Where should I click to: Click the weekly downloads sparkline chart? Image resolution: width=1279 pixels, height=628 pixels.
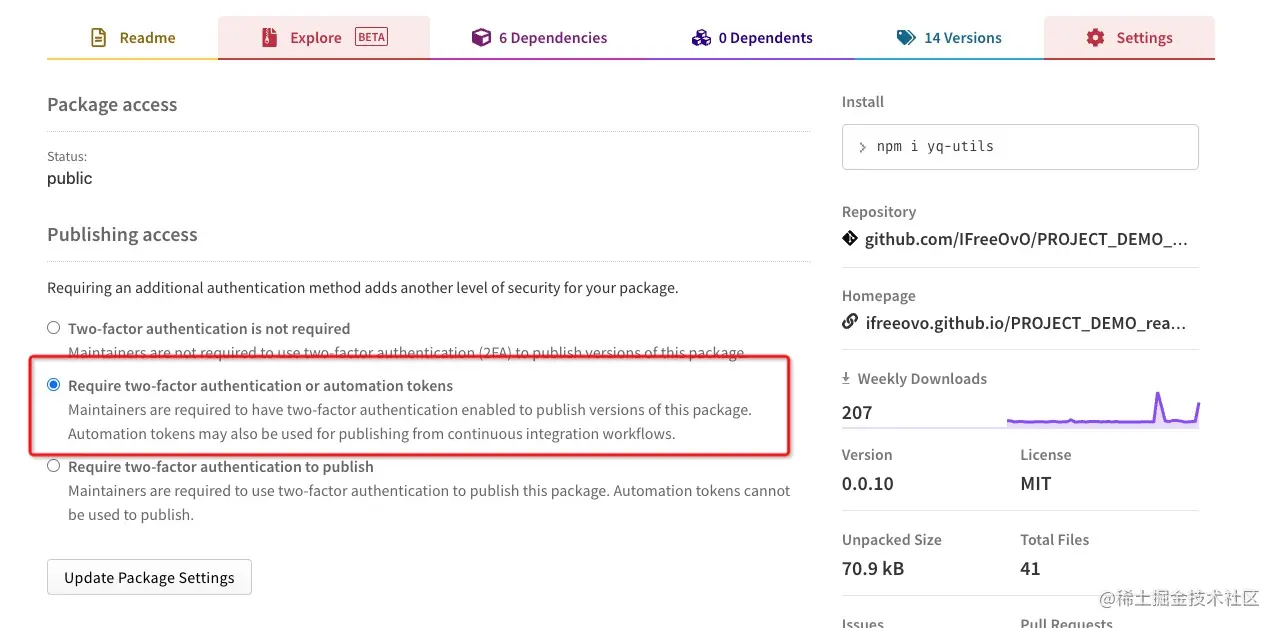(1102, 410)
